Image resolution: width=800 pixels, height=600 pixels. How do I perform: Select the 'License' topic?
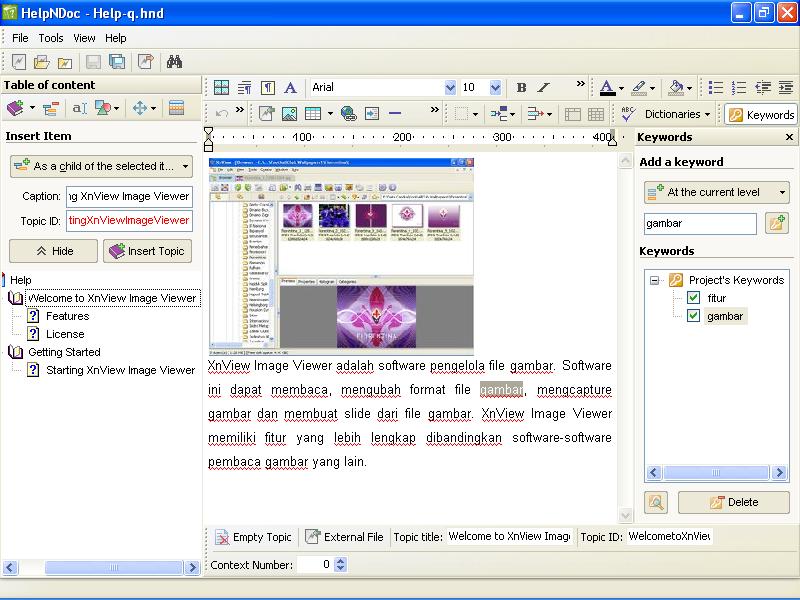65,334
